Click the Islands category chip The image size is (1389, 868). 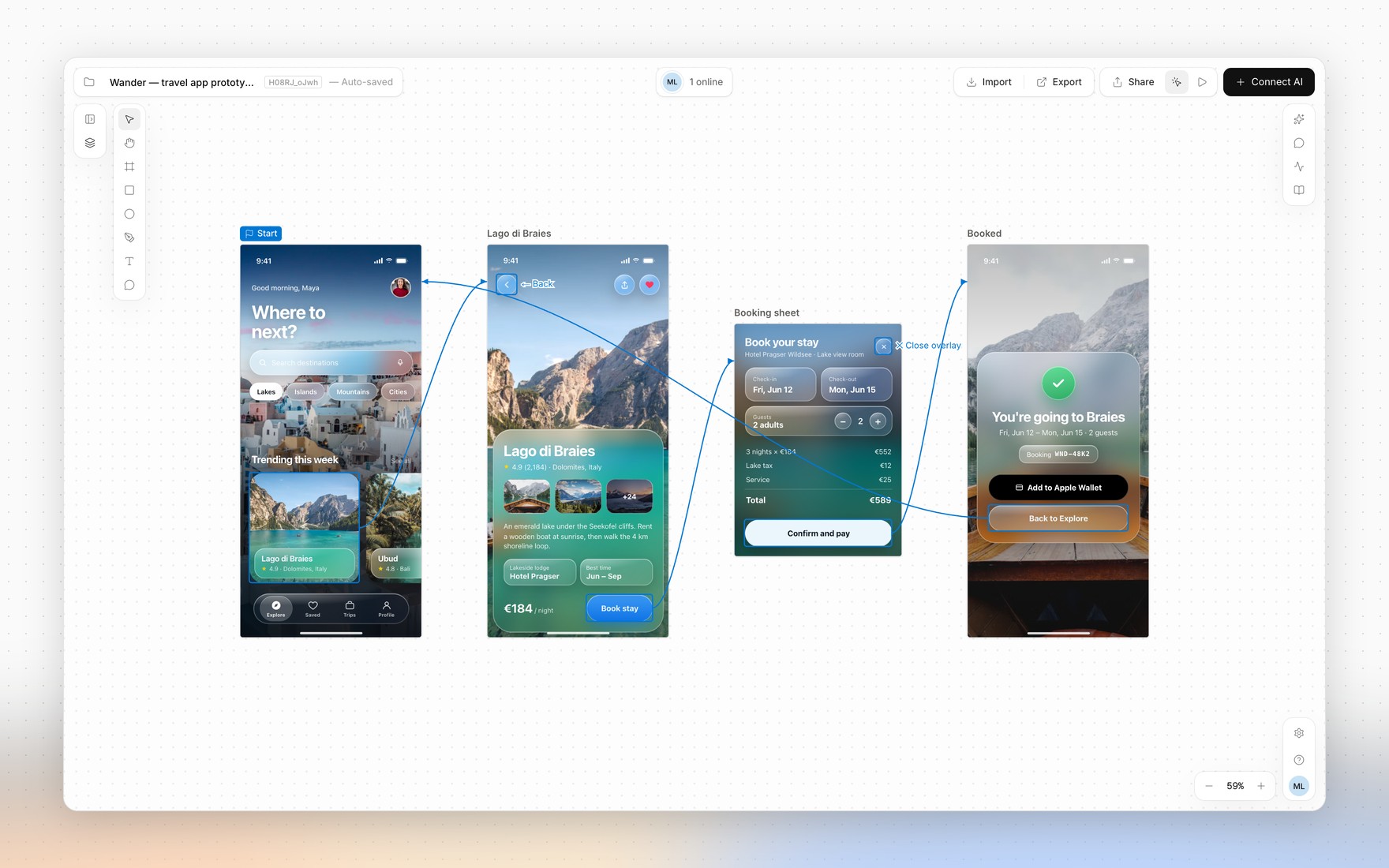pos(305,391)
